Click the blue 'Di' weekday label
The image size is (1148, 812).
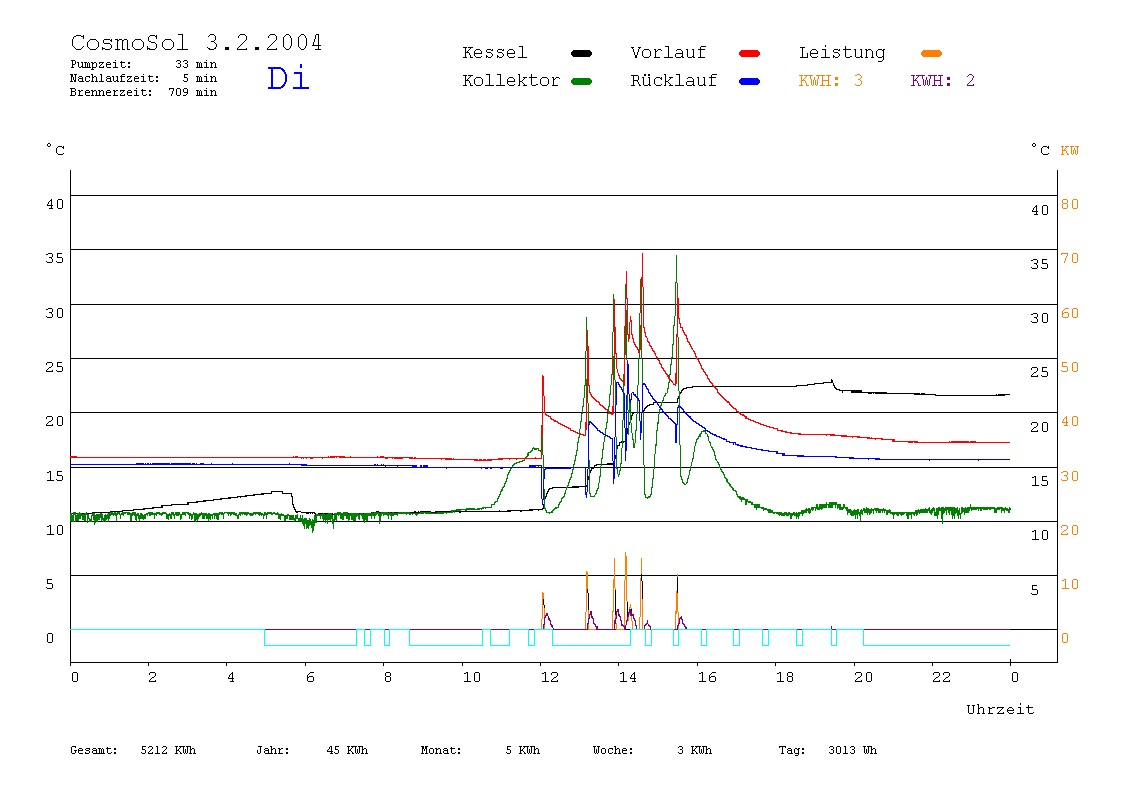[x=288, y=78]
